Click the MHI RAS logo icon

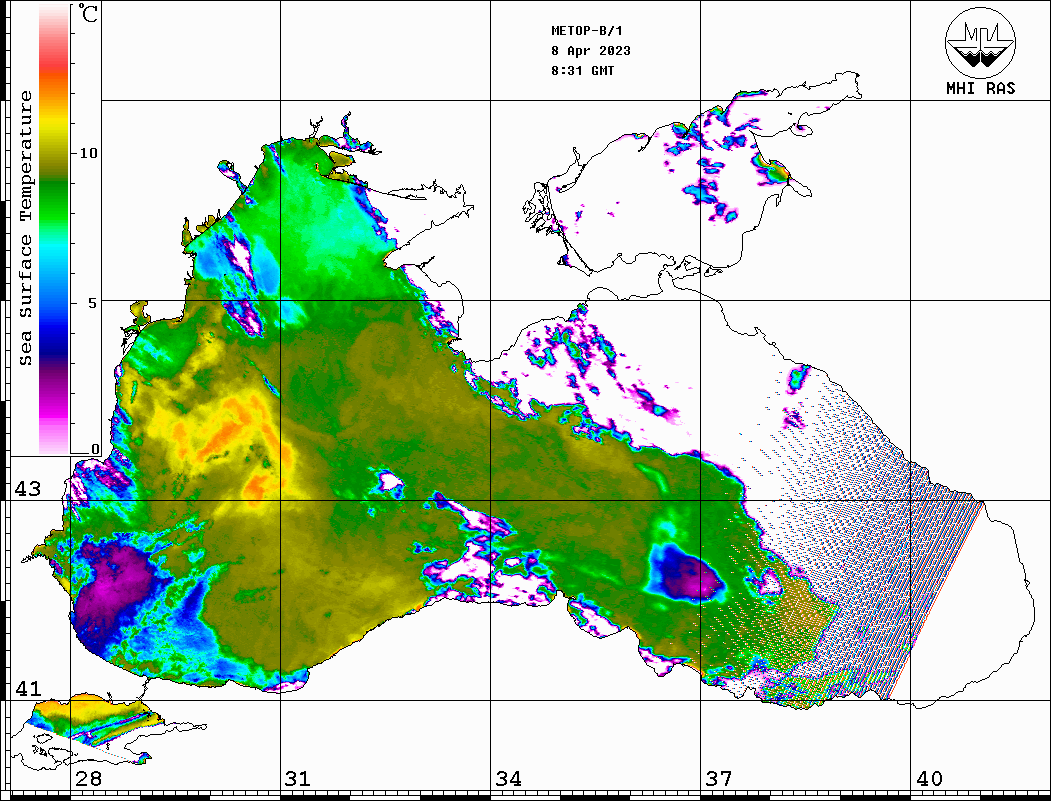[981, 42]
